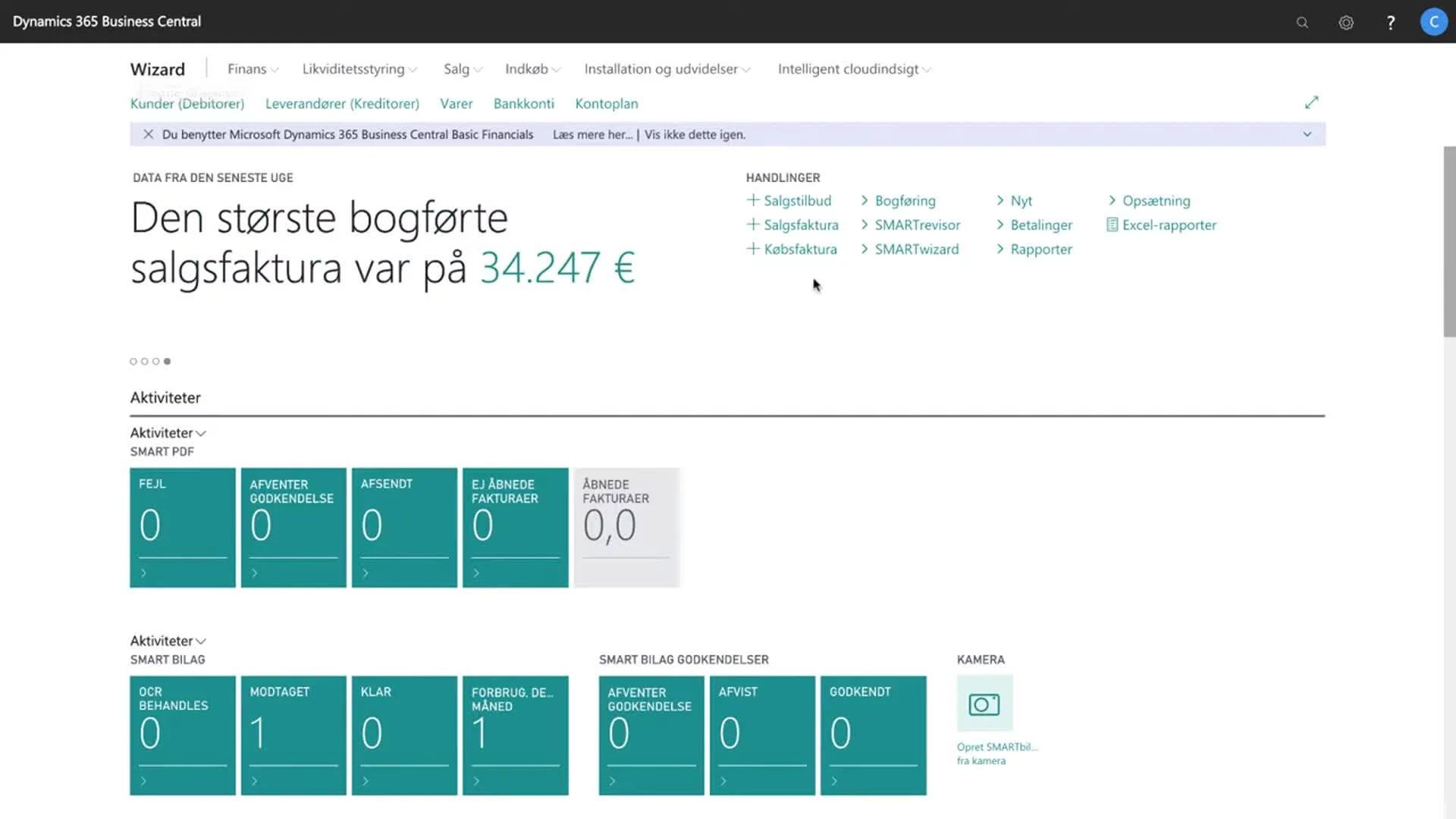Open Installation og udvidelser menu

pyautogui.click(x=667, y=69)
